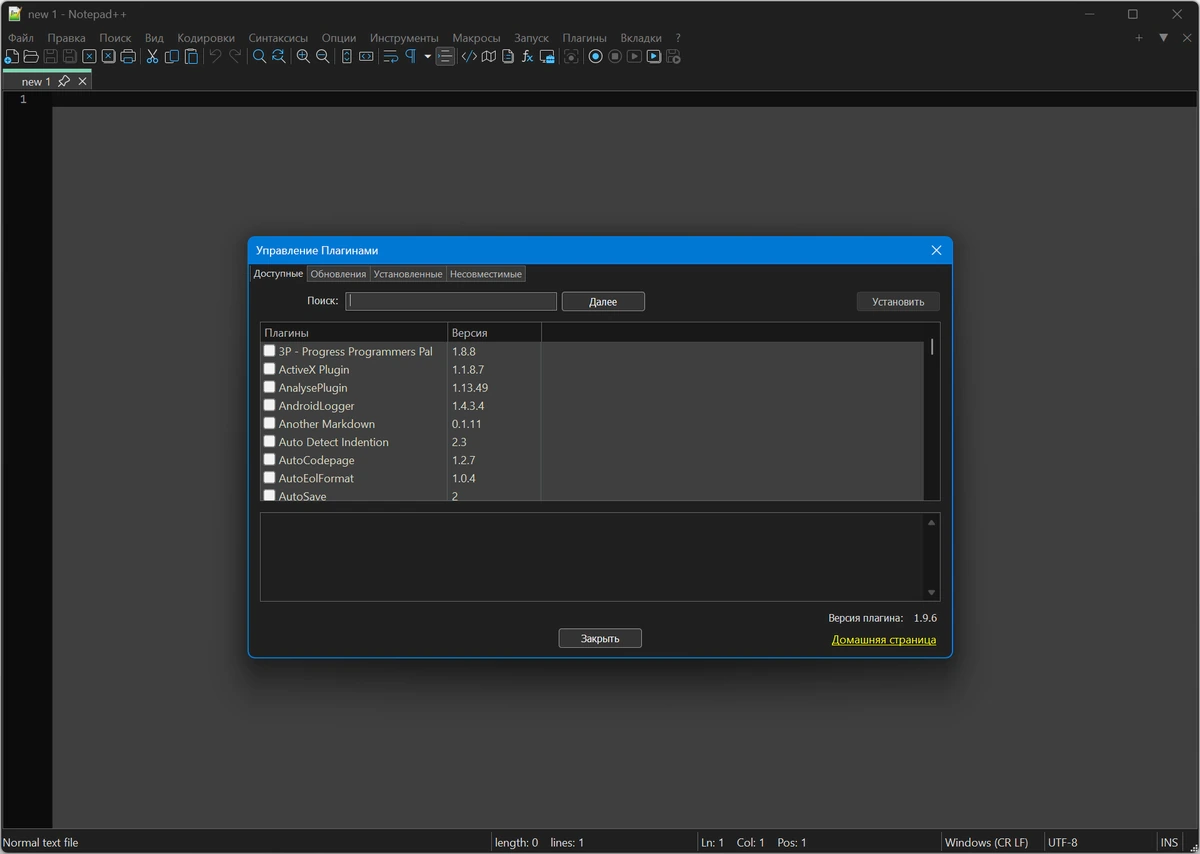The height and width of the screenshot is (854, 1200).
Task: Toggle the indent guide icon
Action: coord(445,57)
